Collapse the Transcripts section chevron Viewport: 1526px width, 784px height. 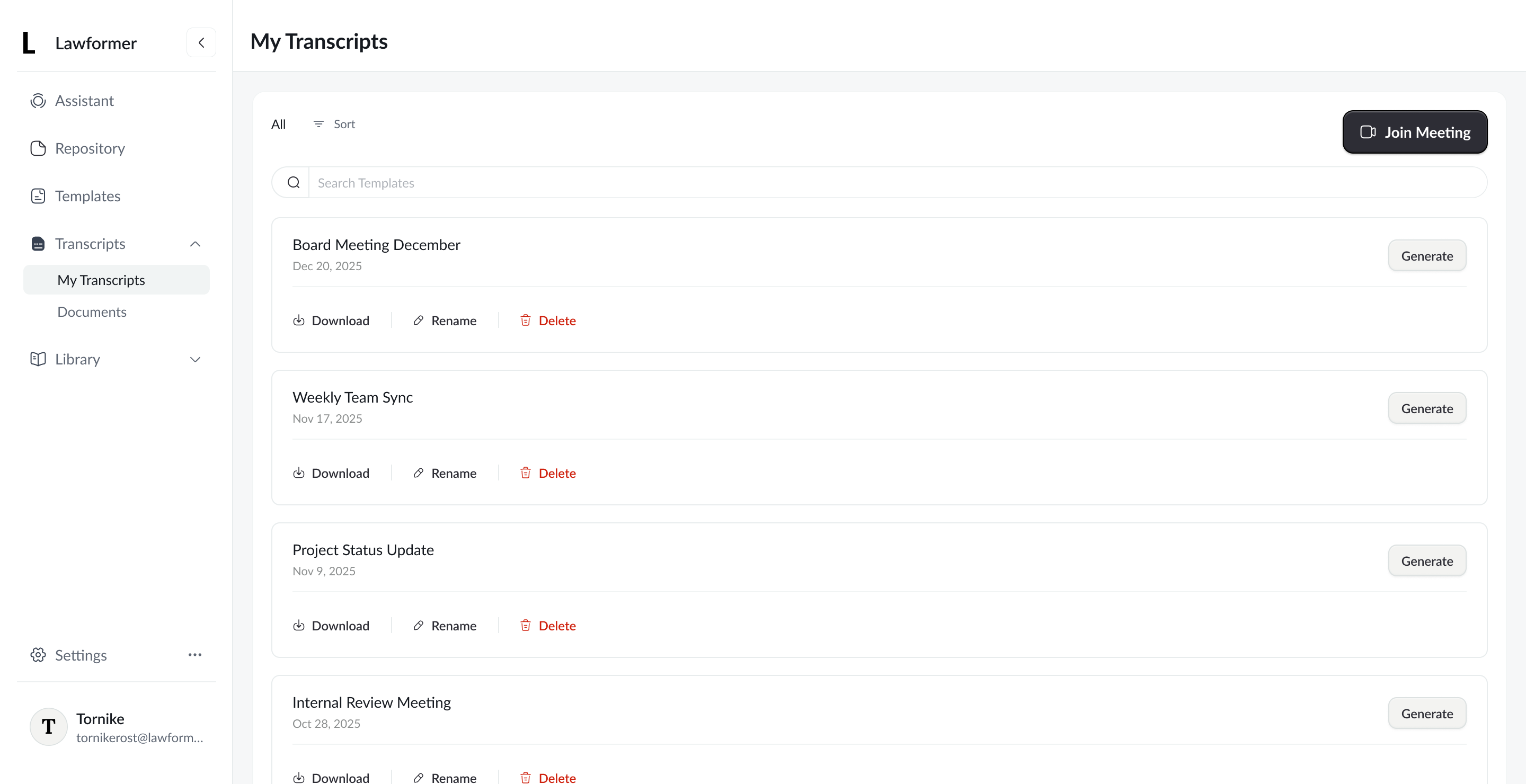click(x=195, y=244)
